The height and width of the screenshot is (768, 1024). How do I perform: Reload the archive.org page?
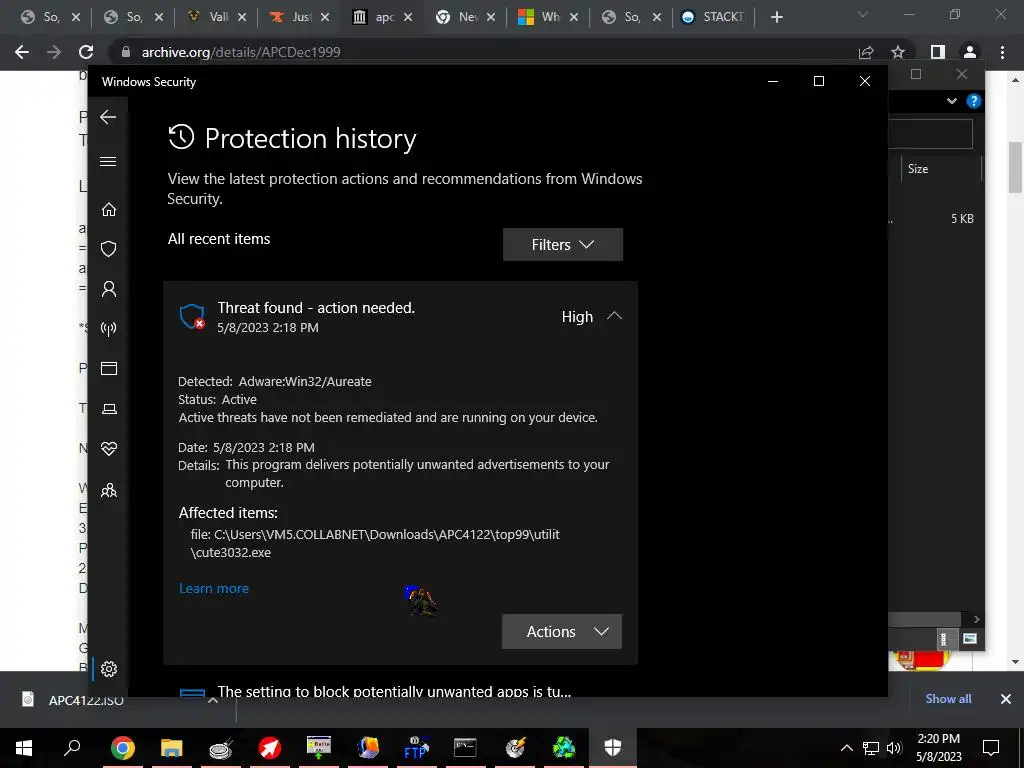coord(86,52)
